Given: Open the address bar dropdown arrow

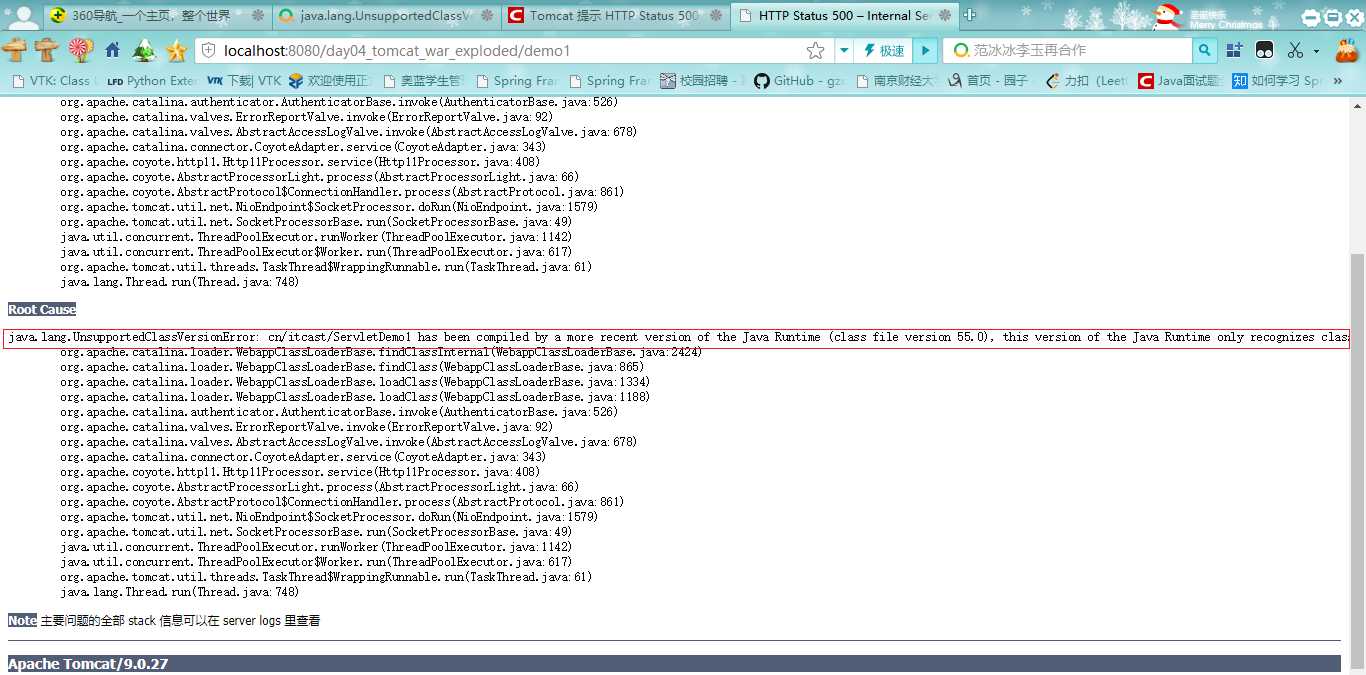Looking at the screenshot, I should (844, 51).
